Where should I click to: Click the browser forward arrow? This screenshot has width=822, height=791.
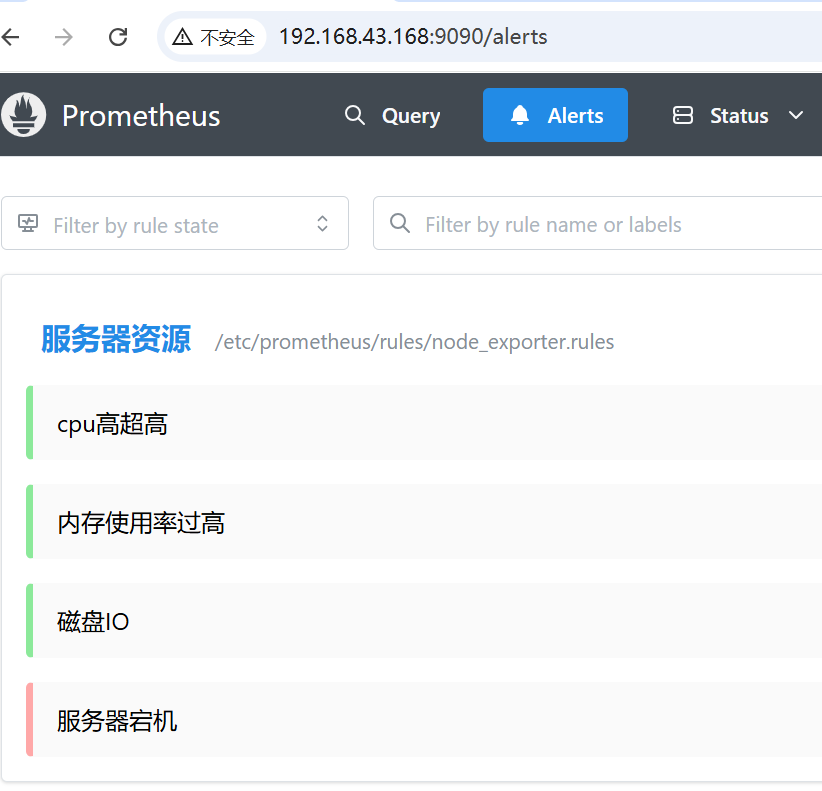pyautogui.click(x=63, y=37)
